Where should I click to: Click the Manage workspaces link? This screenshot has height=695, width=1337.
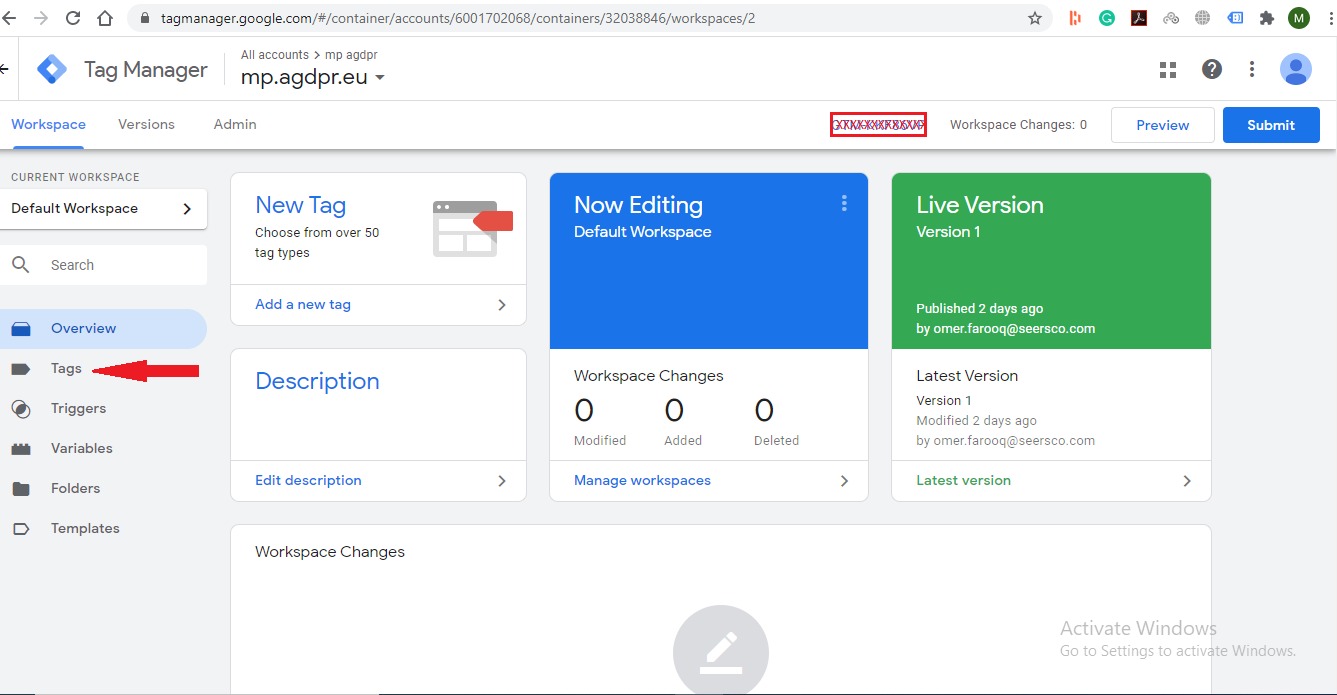click(x=642, y=481)
